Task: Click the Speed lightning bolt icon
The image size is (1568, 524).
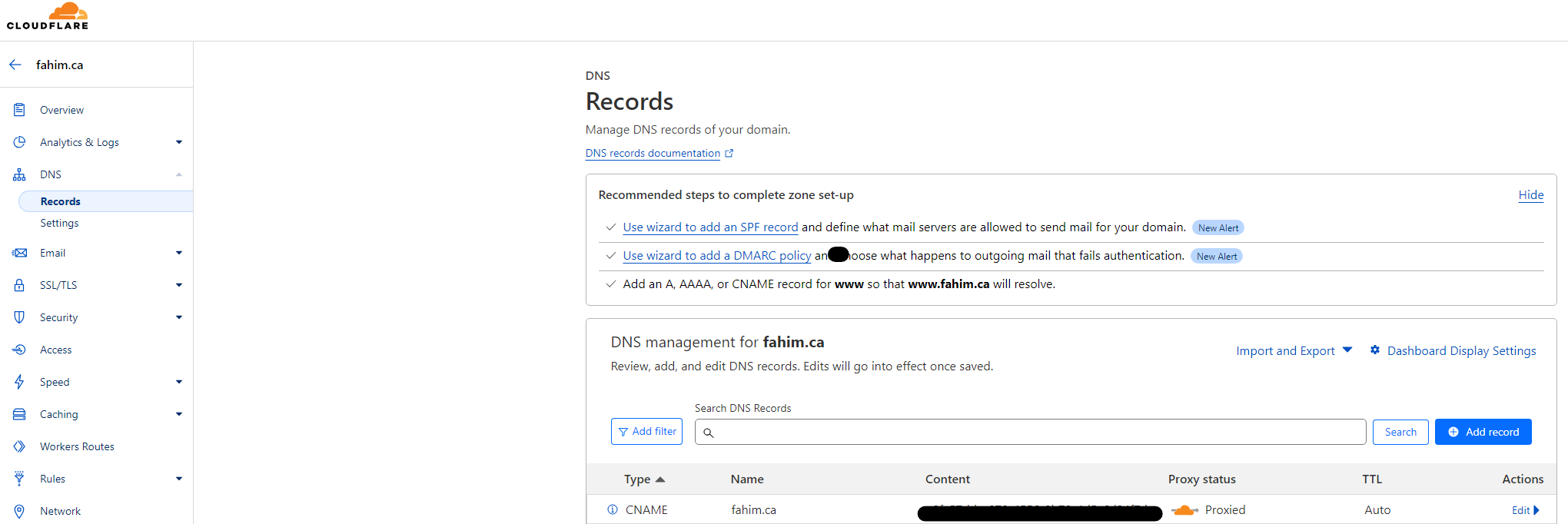Action: click(19, 382)
